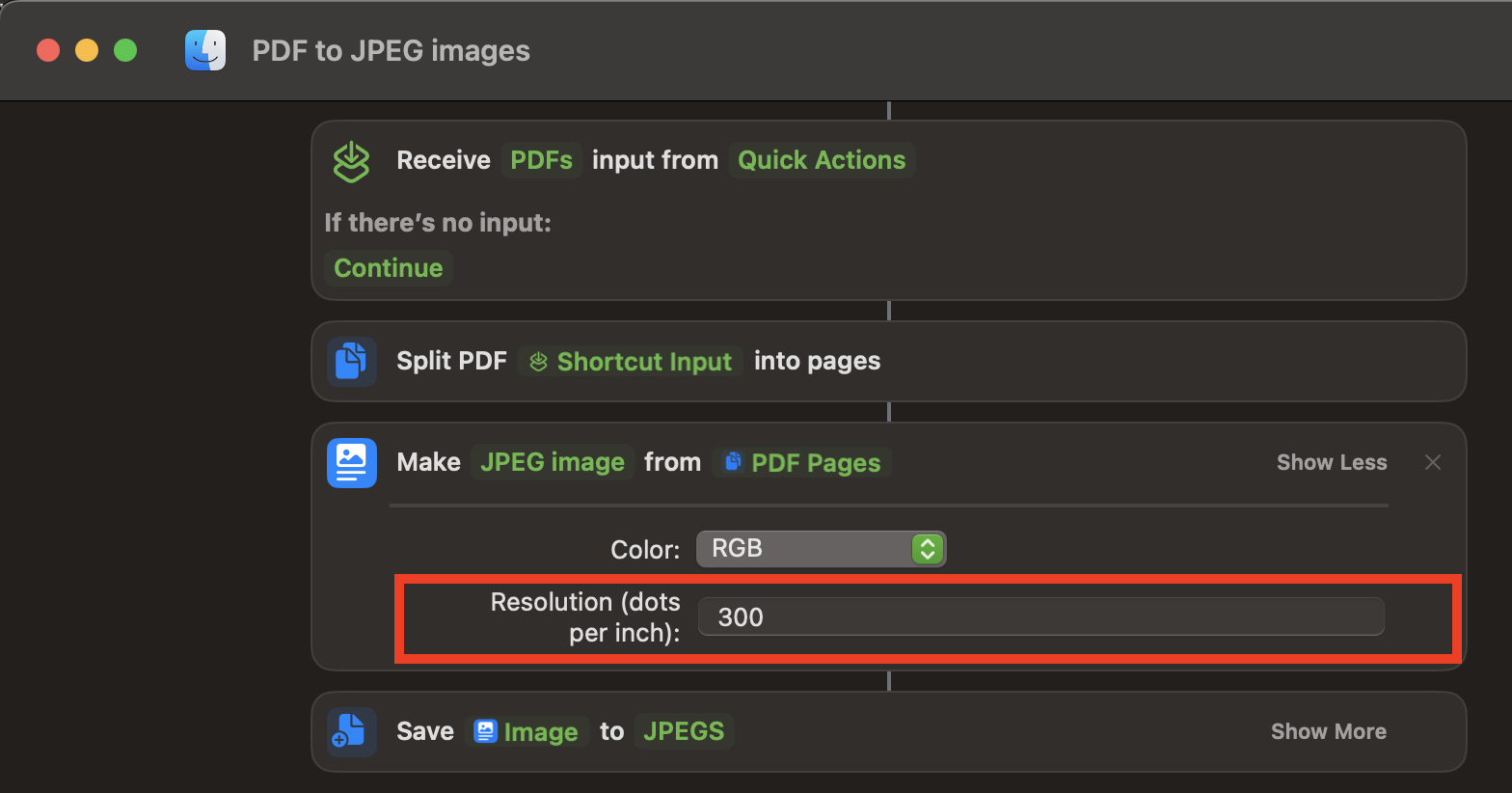Open the Color RGB dropdown

coord(821,549)
